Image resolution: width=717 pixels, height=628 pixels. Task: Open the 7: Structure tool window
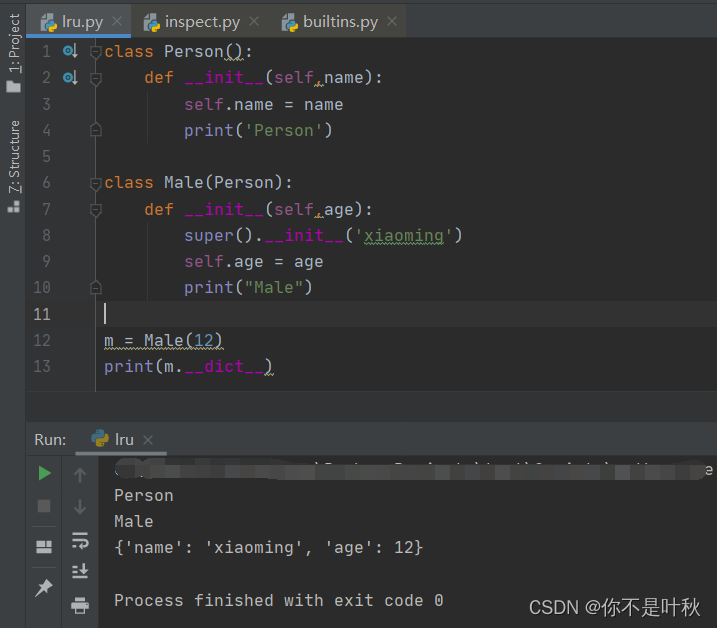tap(14, 166)
